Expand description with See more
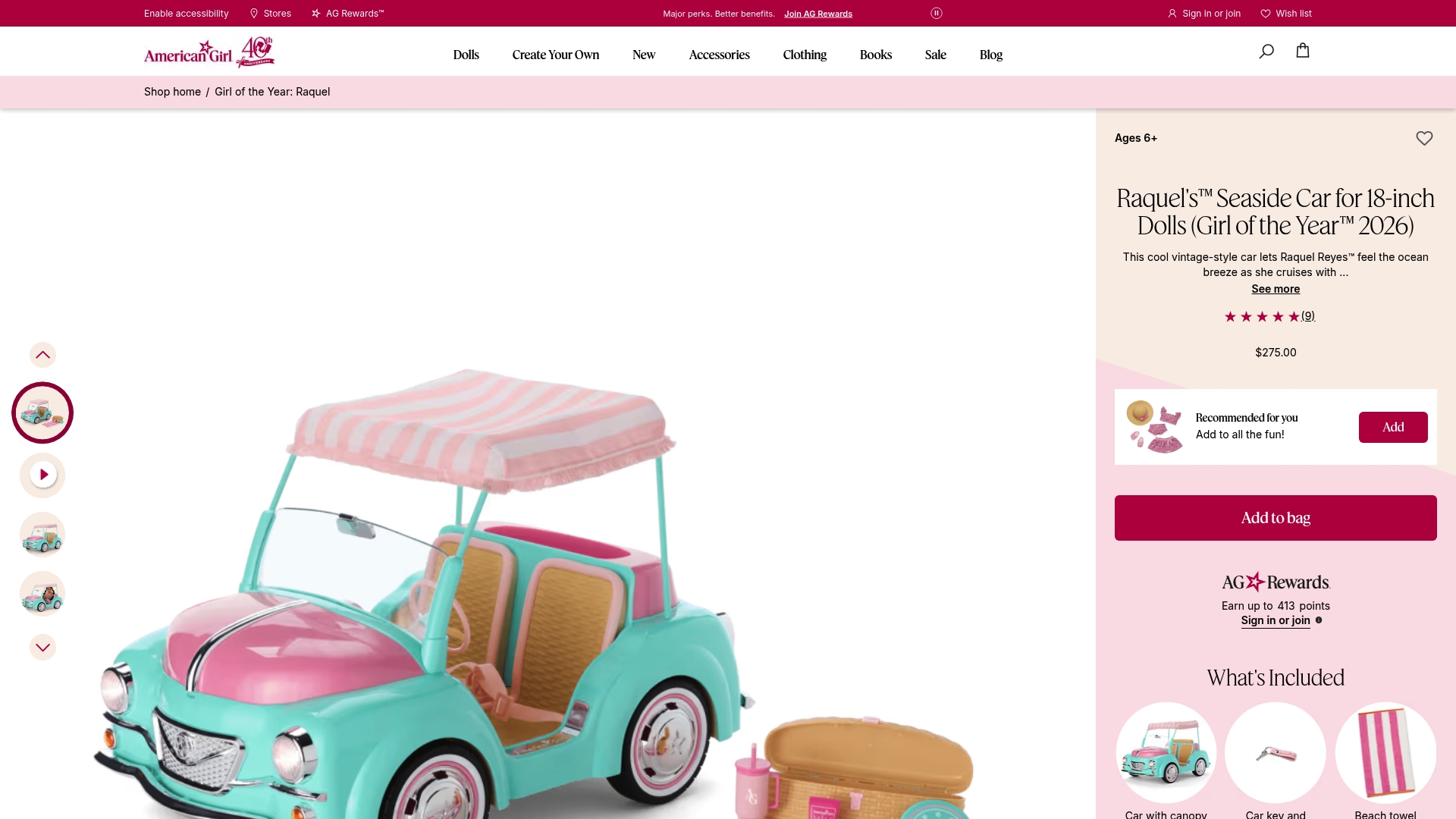Image resolution: width=1456 pixels, height=819 pixels. point(1276,289)
